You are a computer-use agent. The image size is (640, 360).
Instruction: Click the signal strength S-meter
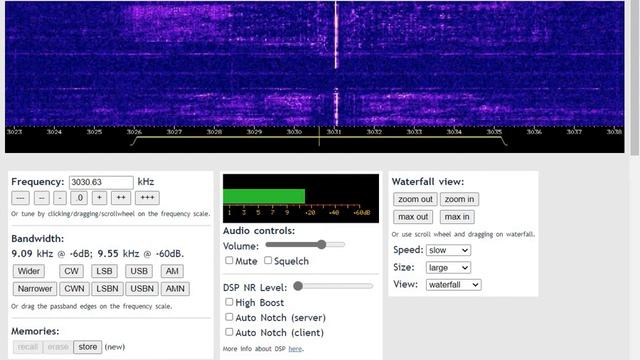[x=301, y=198]
